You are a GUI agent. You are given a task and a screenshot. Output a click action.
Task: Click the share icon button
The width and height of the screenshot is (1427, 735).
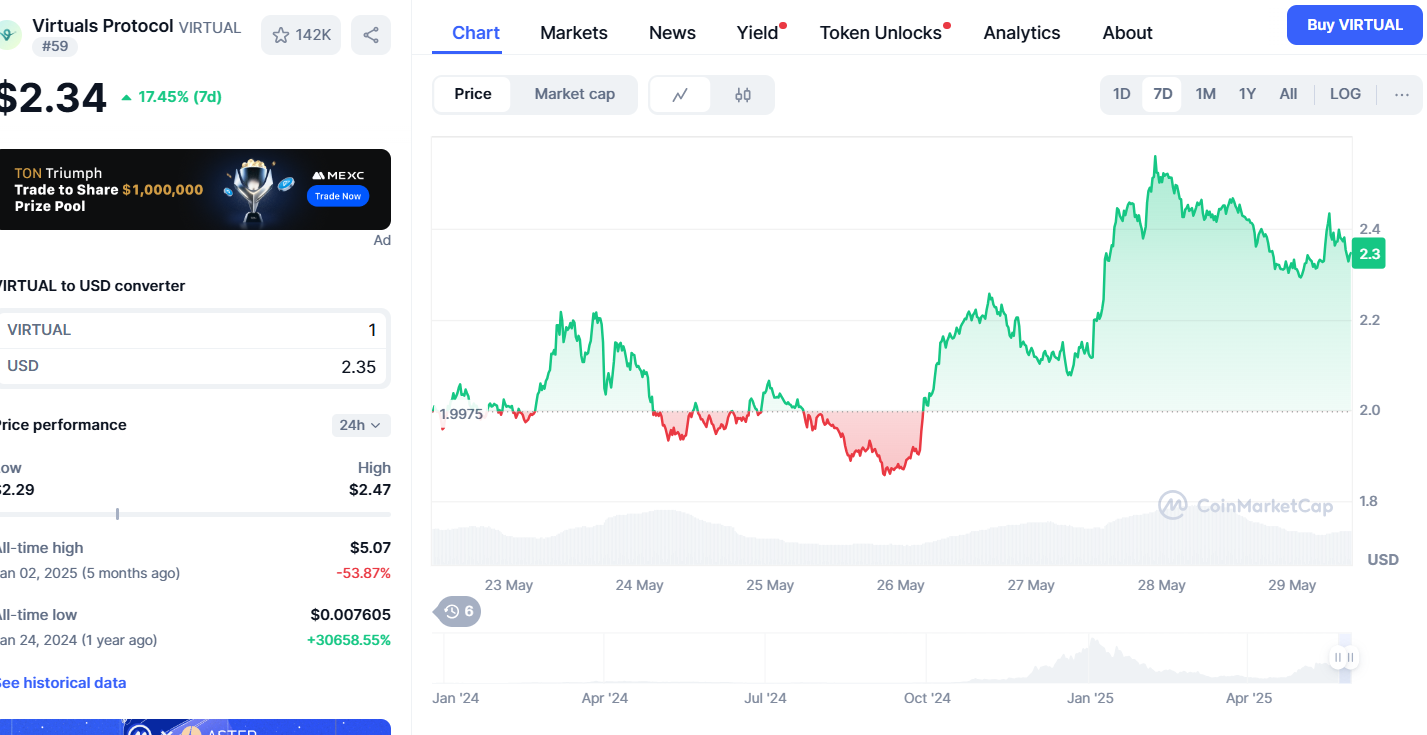[371, 35]
